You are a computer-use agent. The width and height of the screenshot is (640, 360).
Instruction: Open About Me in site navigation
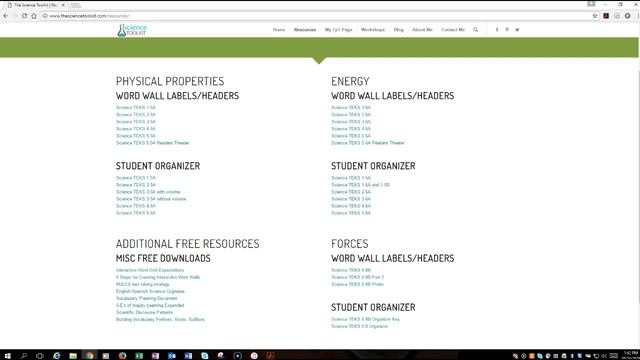tap(422, 30)
